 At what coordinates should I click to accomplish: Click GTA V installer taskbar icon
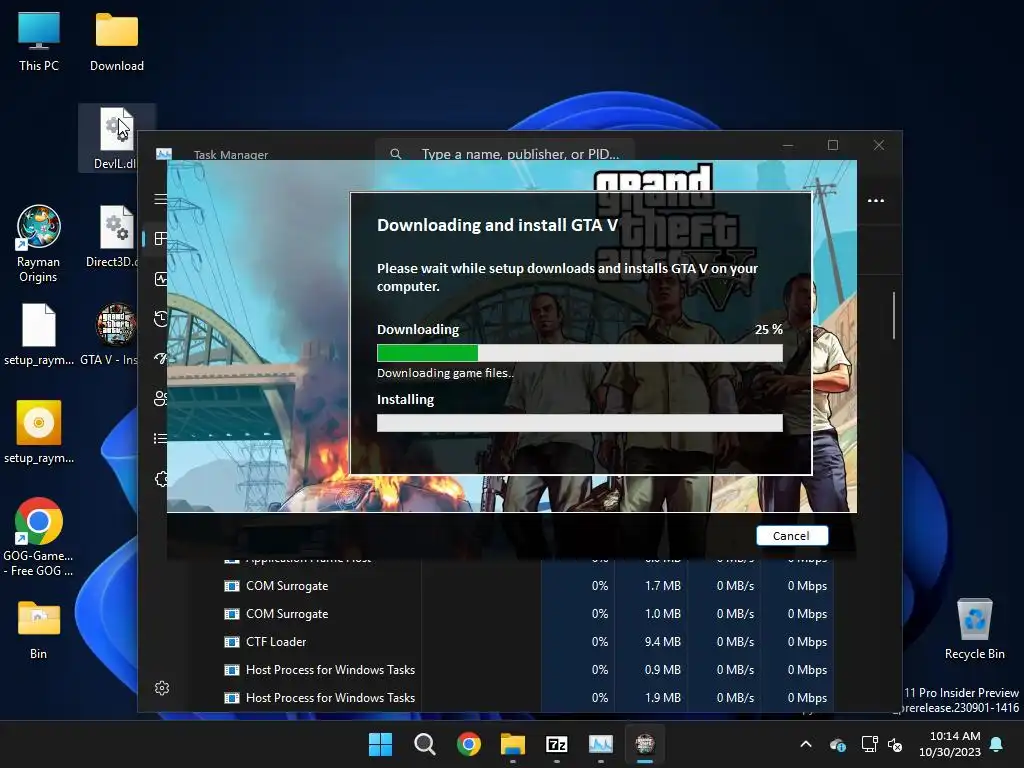coord(645,744)
